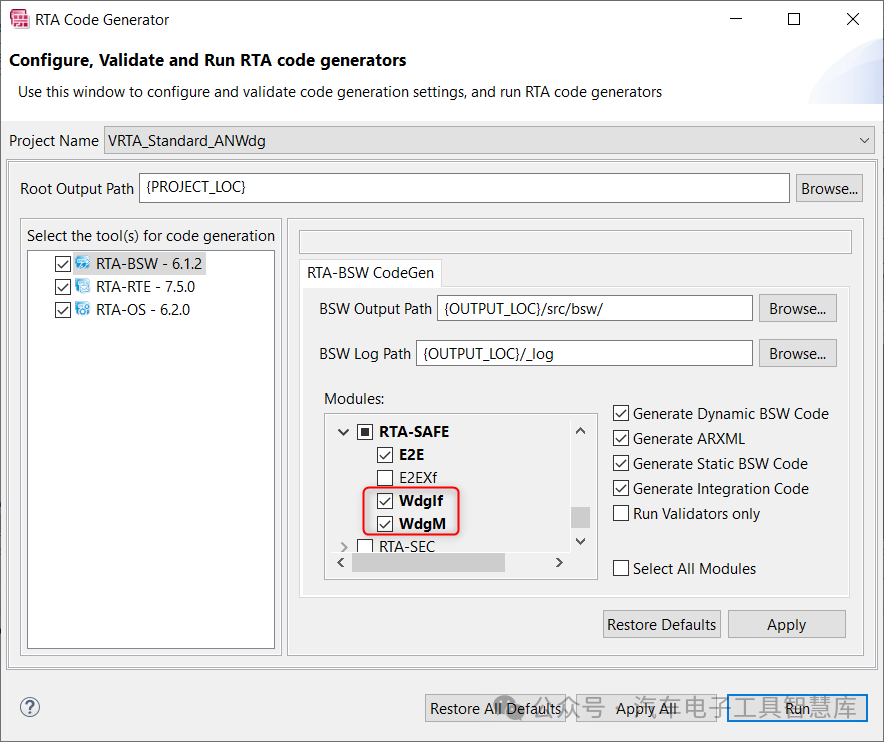Uncheck the RTA-RTE - 7.5.0 checkbox
Viewport: 884px width, 742px height.
tap(63, 287)
